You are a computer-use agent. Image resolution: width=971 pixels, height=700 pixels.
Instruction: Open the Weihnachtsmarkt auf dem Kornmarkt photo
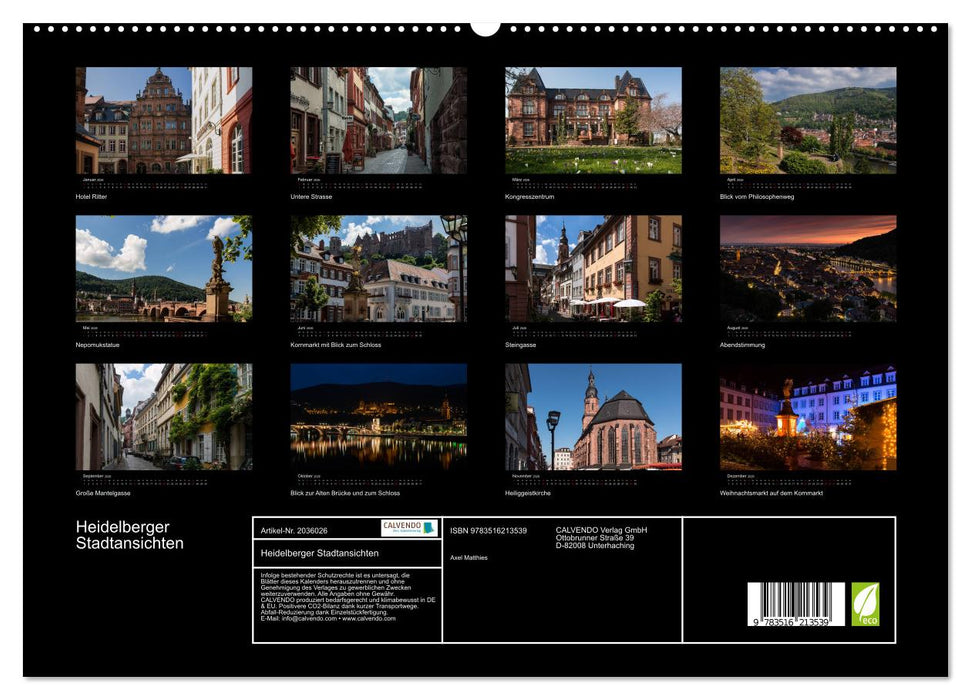pyautogui.click(x=808, y=416)
